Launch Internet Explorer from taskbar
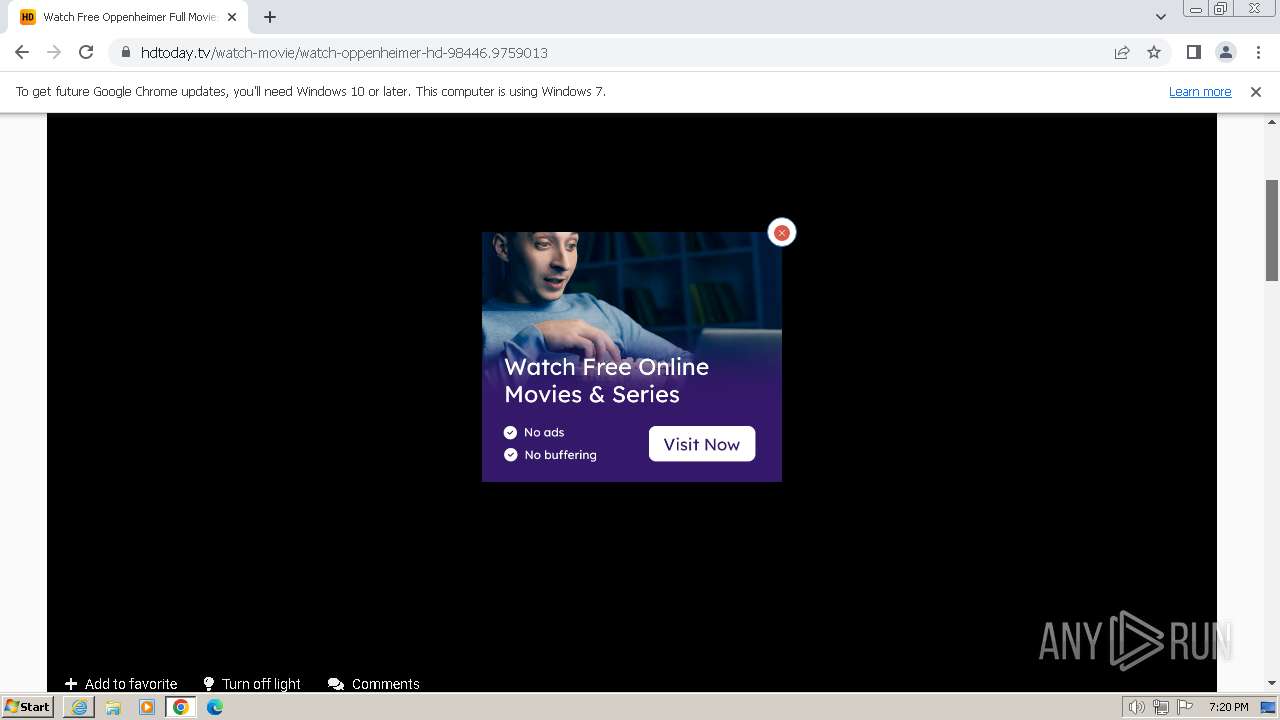 (x=79, y=707)
